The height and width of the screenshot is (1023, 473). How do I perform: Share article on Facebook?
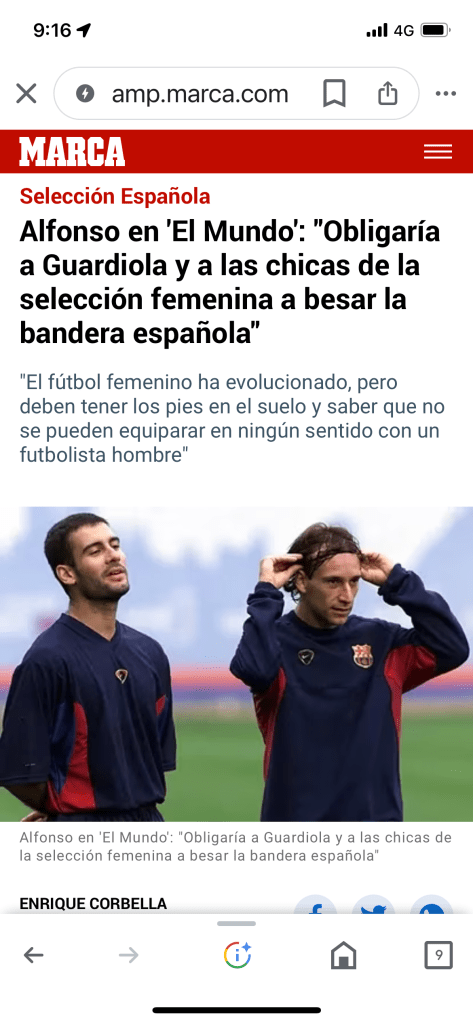[x=315, y=906]
